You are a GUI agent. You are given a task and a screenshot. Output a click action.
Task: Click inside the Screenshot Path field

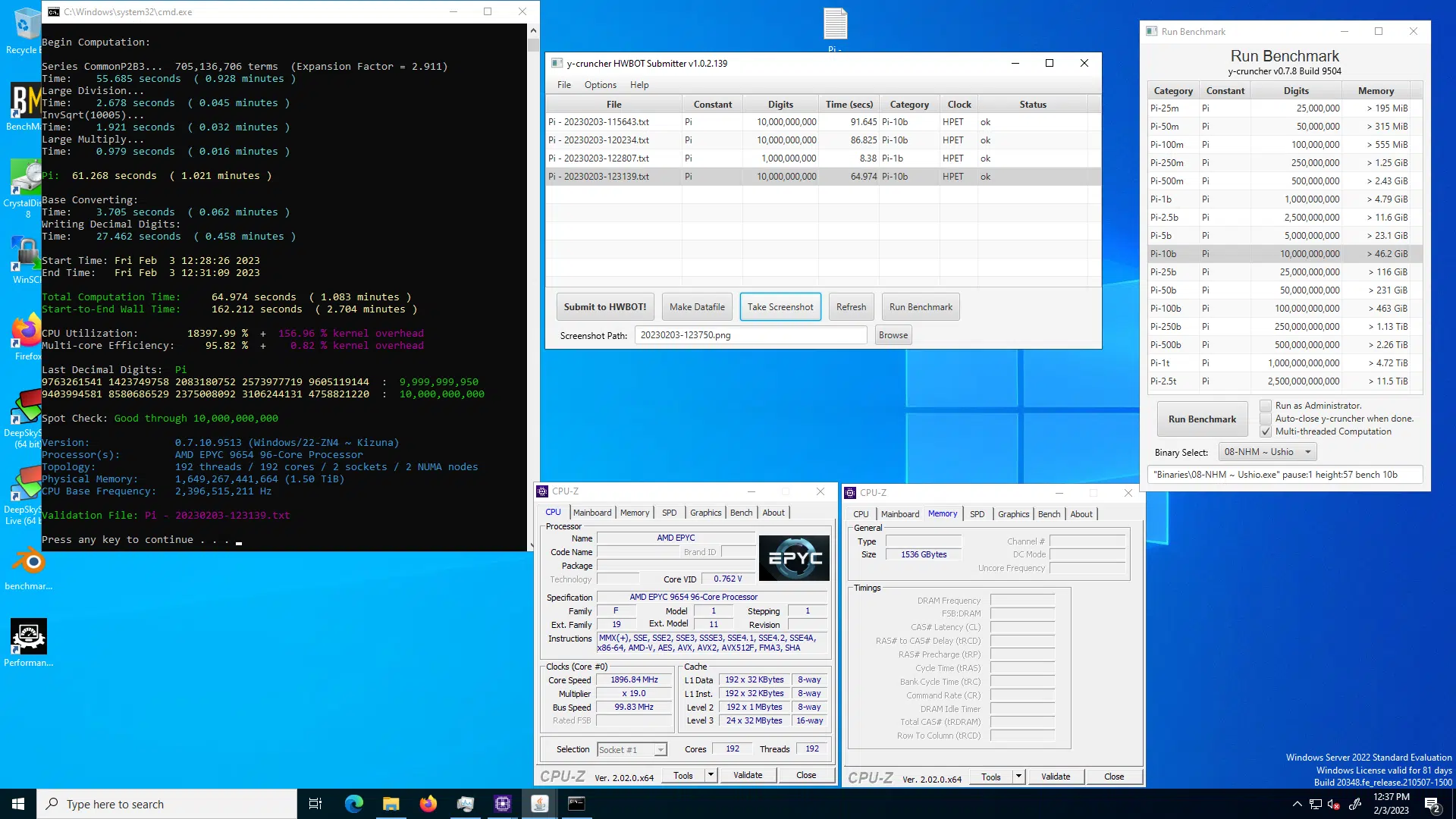[x=749, y=334]
